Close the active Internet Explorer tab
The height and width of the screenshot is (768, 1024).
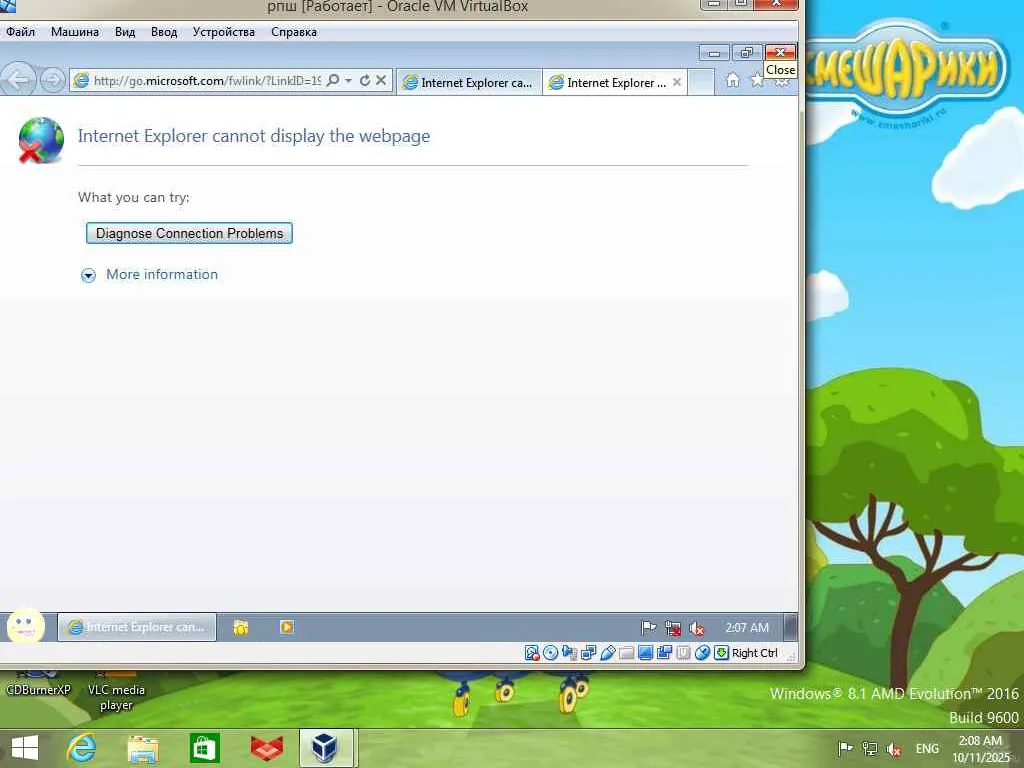point(677,82)
